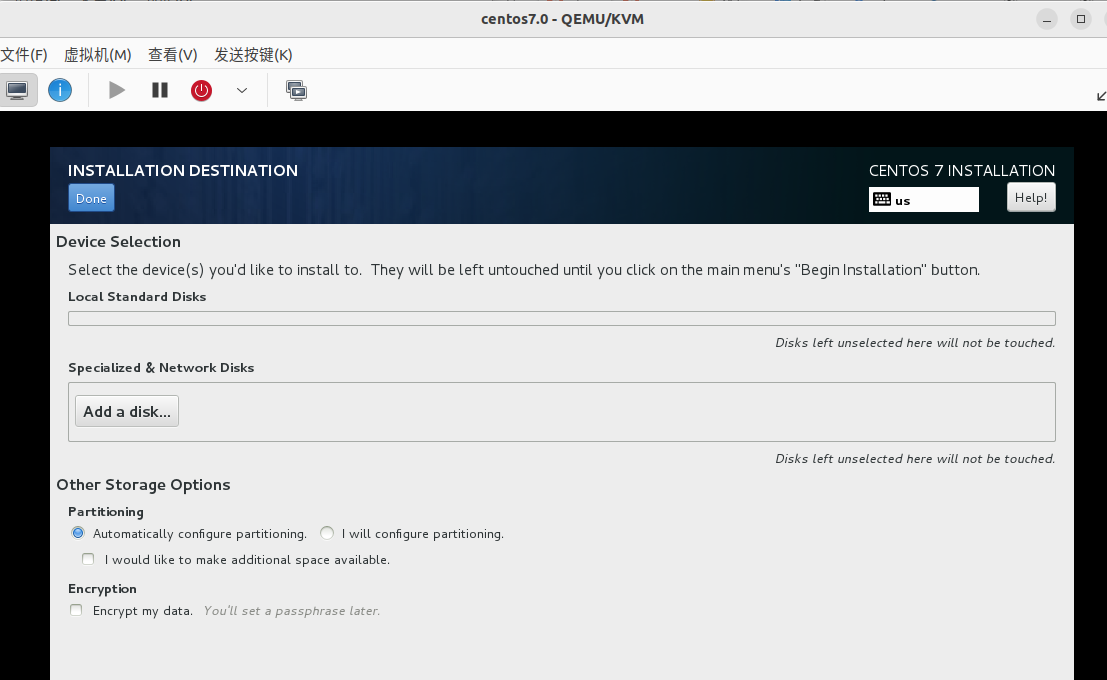Click the CENTOS 7 INSTALLATION label
The height and width of the screenshot is (680, 1107).
point(962,170)
